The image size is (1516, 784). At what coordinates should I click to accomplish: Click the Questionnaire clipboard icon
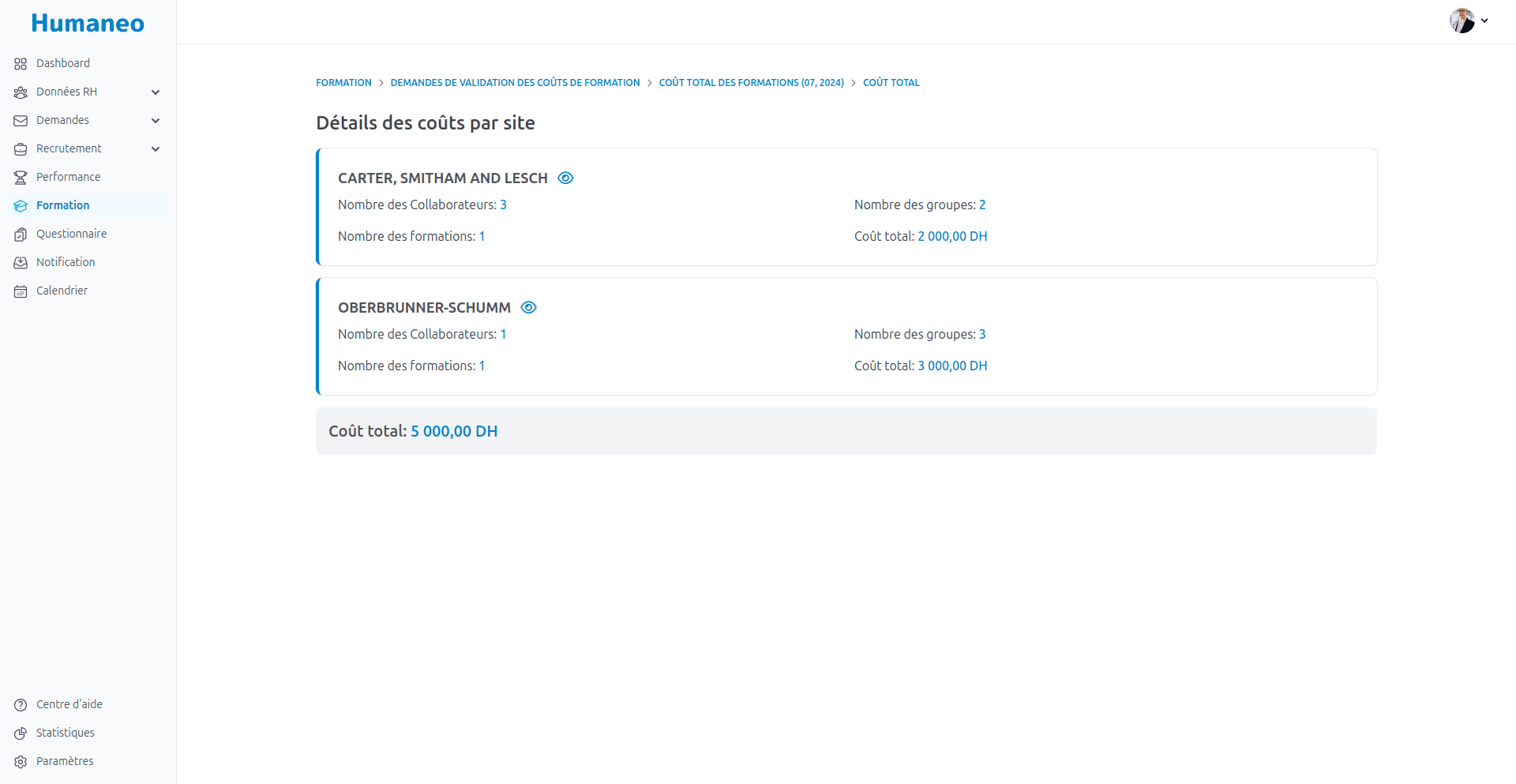pos(21,234)
